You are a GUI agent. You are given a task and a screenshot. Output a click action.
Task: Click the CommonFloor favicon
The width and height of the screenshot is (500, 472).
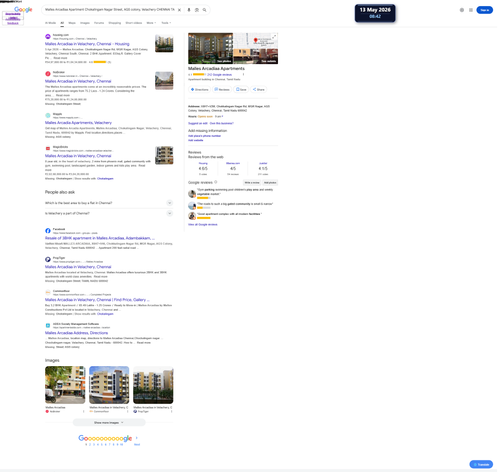point(48,292)
